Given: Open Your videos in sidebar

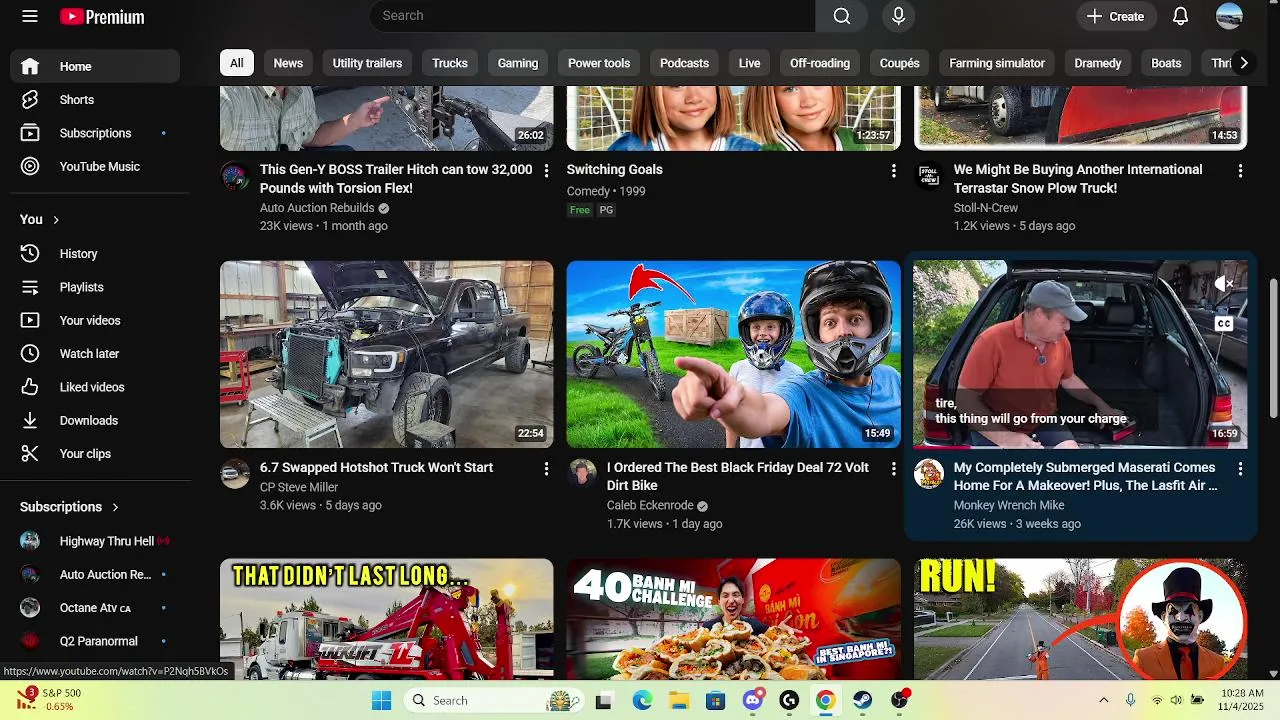Looking at the screenshot, I should pos(96,320).
